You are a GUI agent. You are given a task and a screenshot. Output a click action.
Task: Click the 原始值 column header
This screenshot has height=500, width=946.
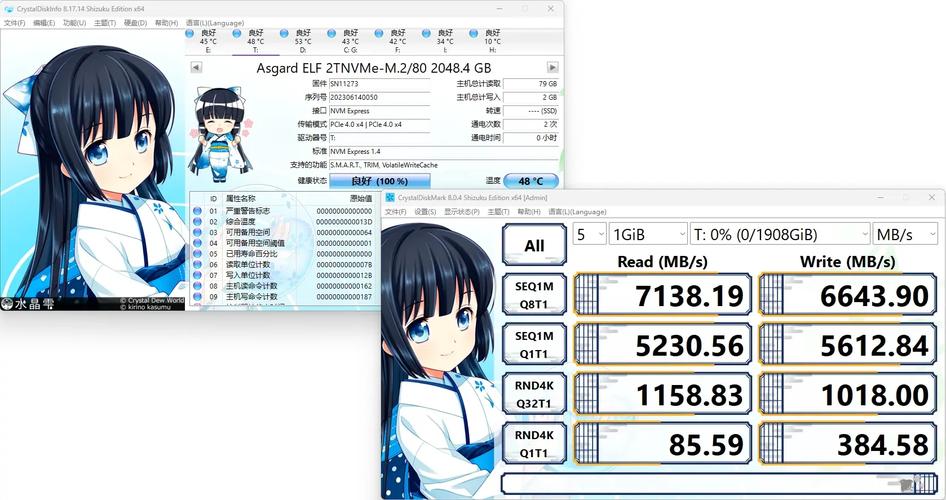point(361,198)
